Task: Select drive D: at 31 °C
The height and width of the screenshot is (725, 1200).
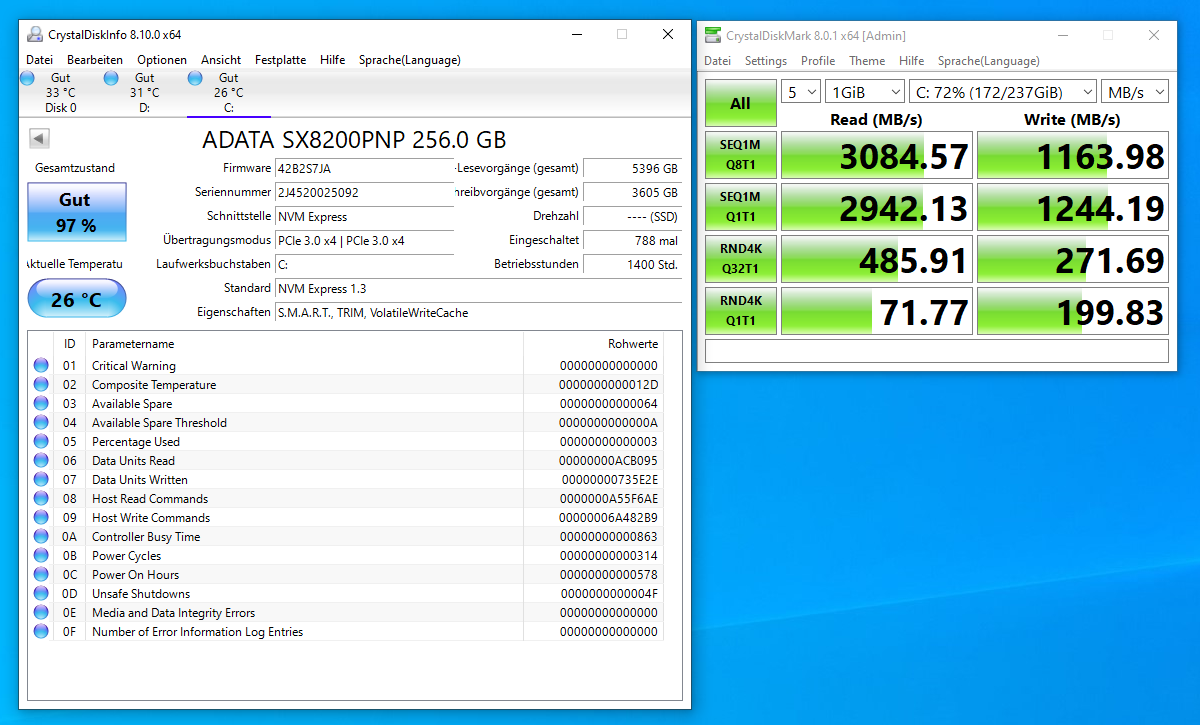Action: click(x=144, y=92)
